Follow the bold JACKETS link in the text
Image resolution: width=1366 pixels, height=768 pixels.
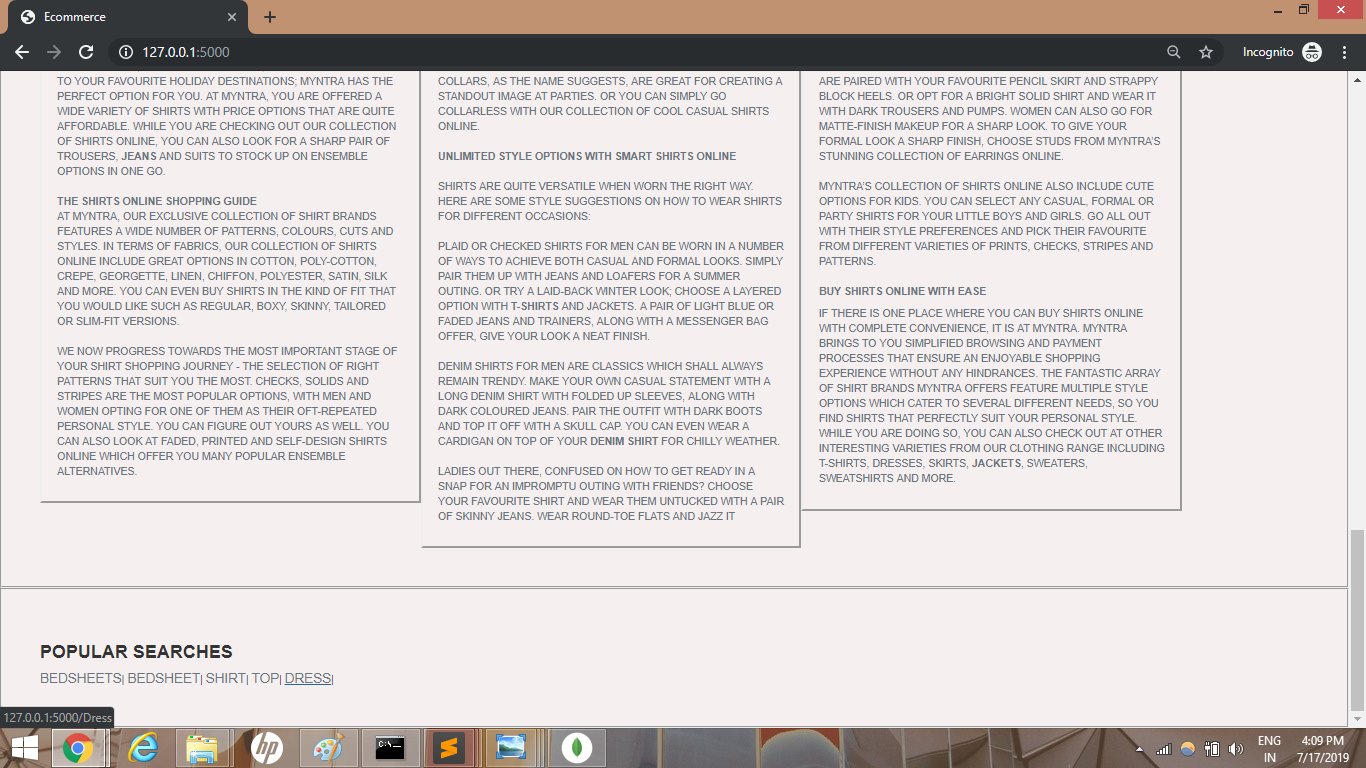(996, 463)
